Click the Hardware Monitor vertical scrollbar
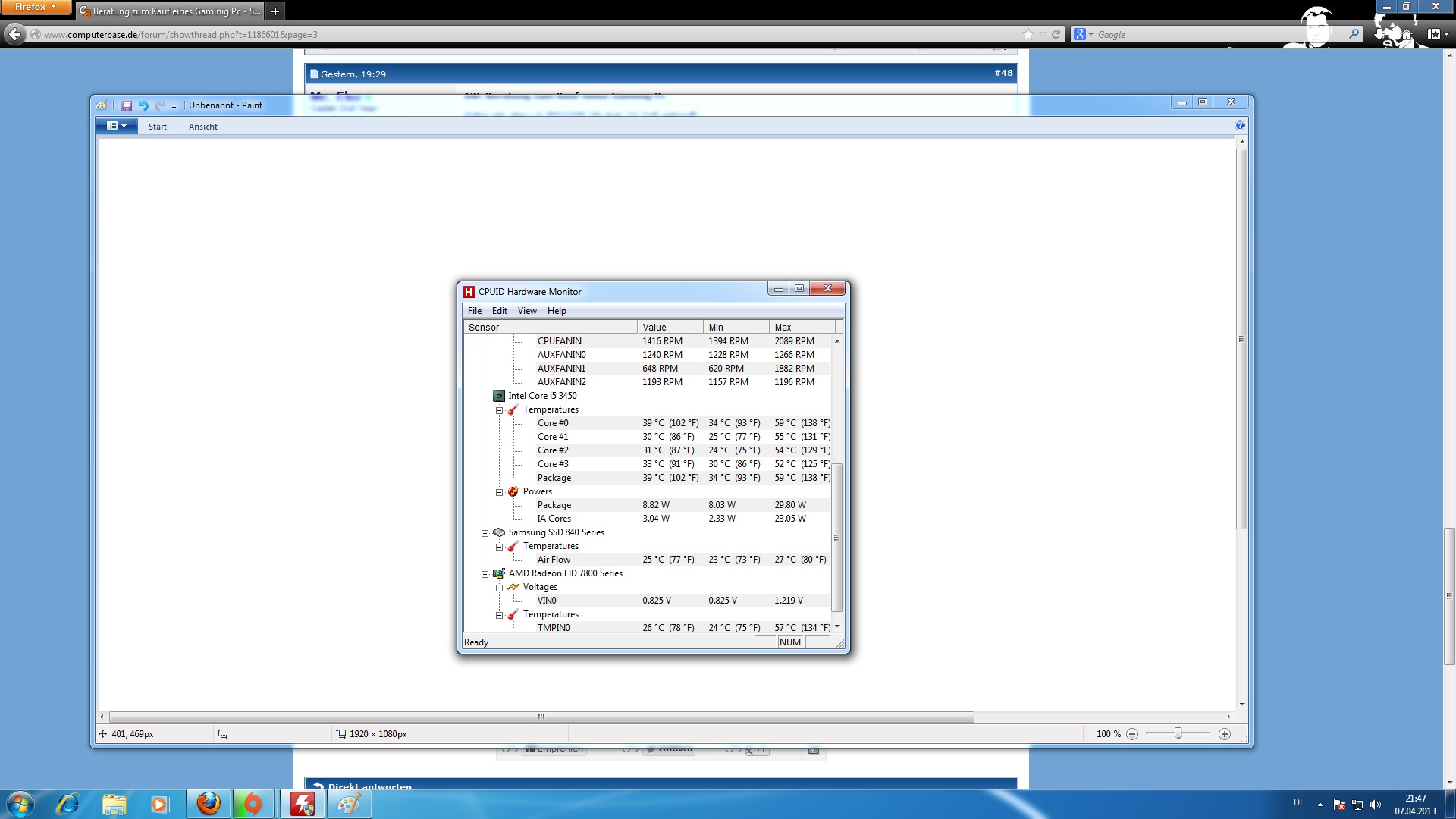1456x819 pixels. pos(837,537)
